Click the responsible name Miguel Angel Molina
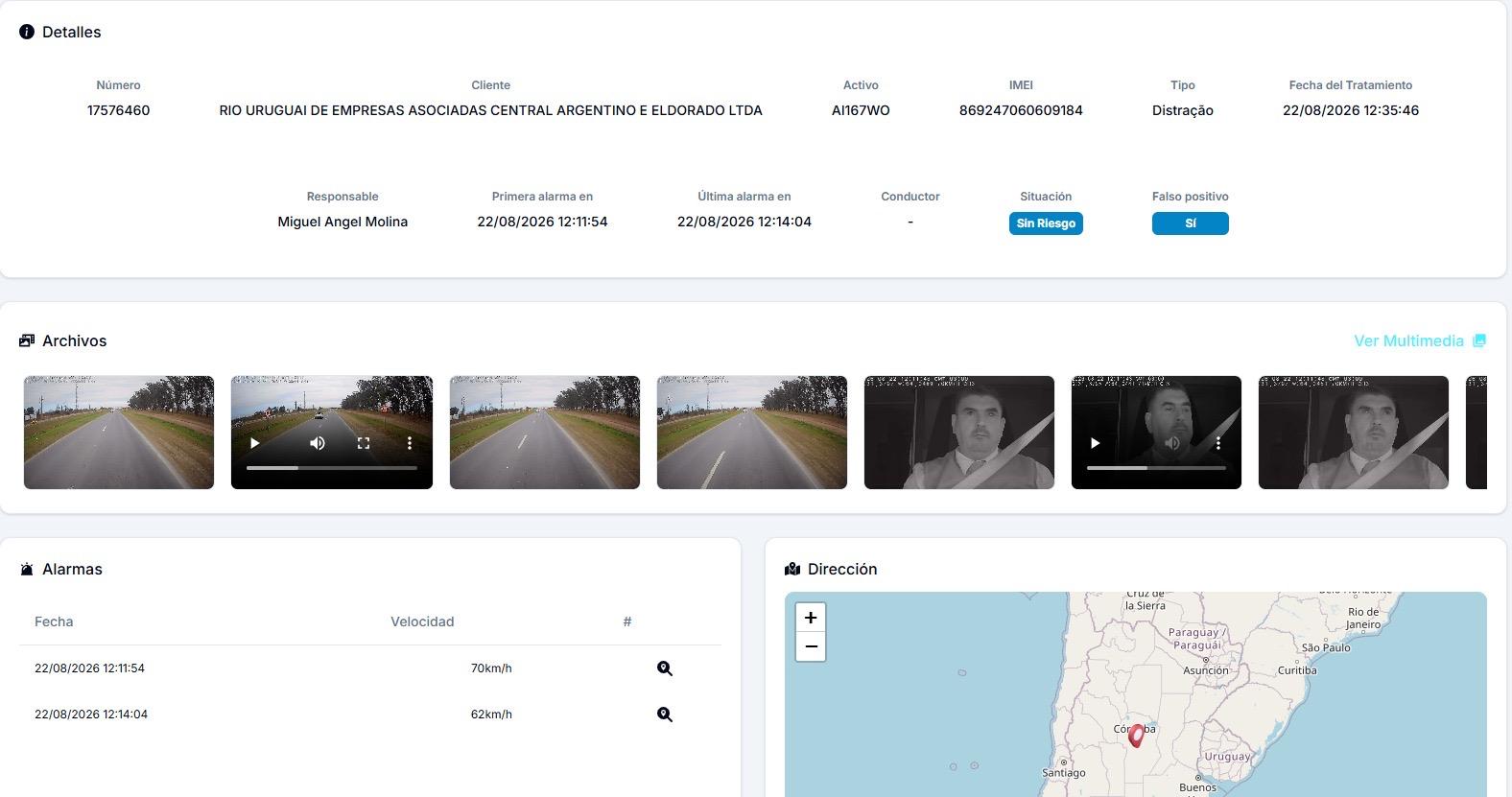This screenshot has height=797, width=1512. tap(343, 222)
